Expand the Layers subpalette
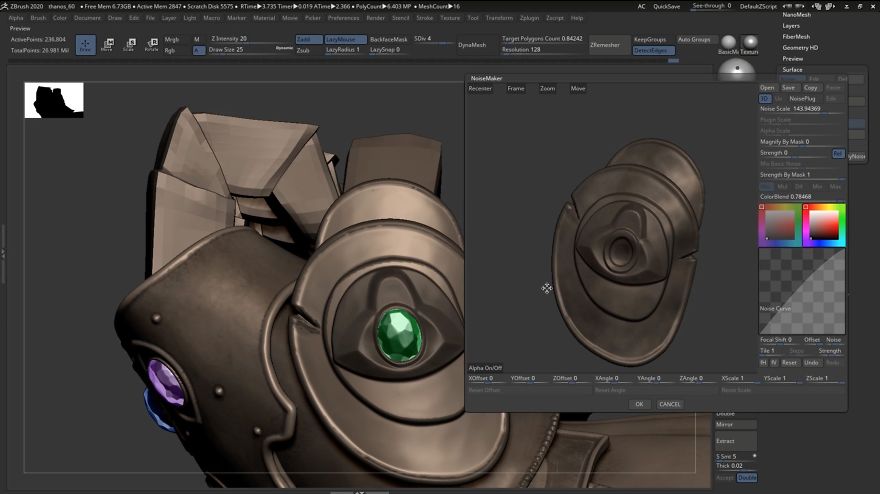The height and width of the screenshot is (494, 880). [791, 26]
